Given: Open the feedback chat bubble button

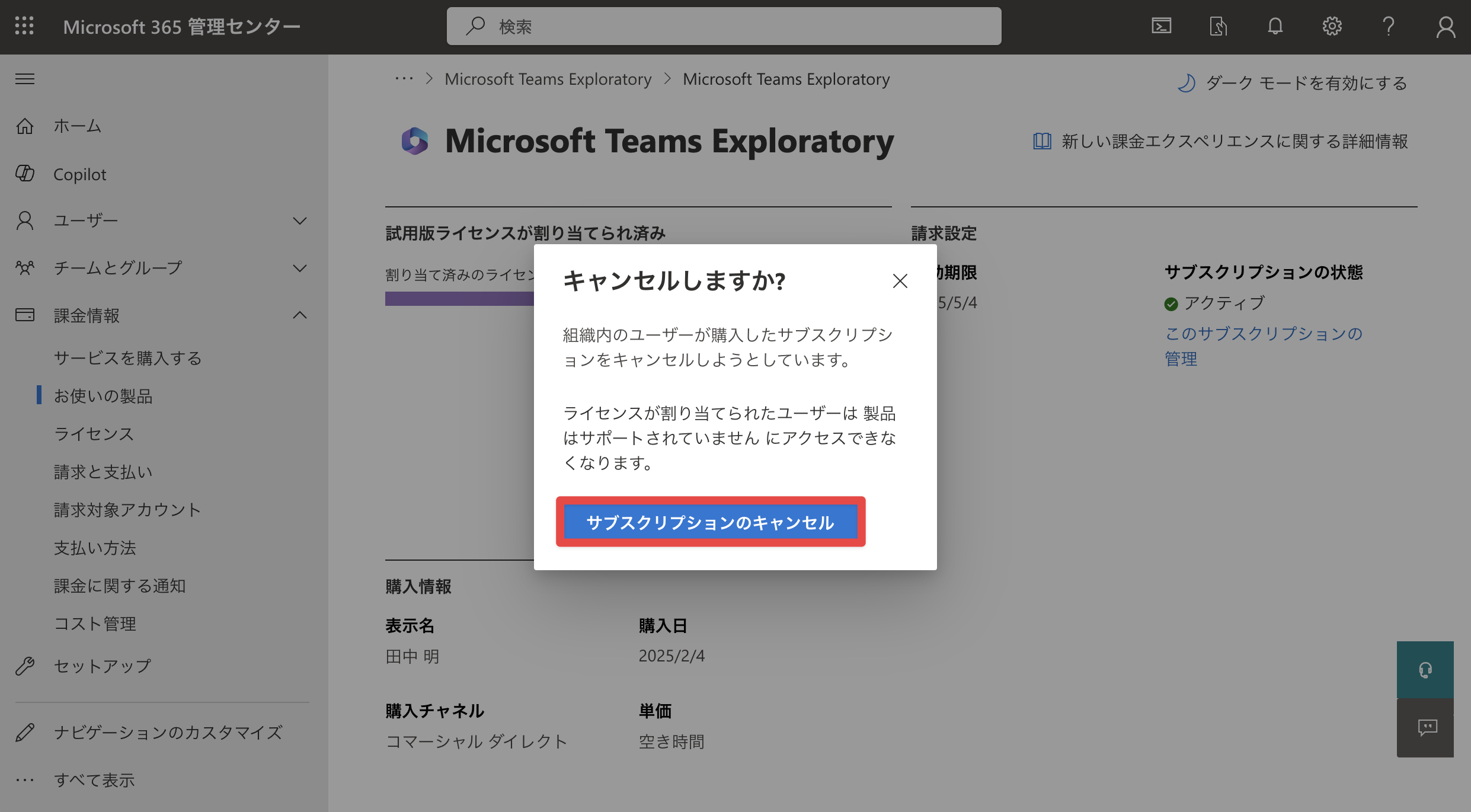Looking at the screenshot, I should click(1425, 728).
